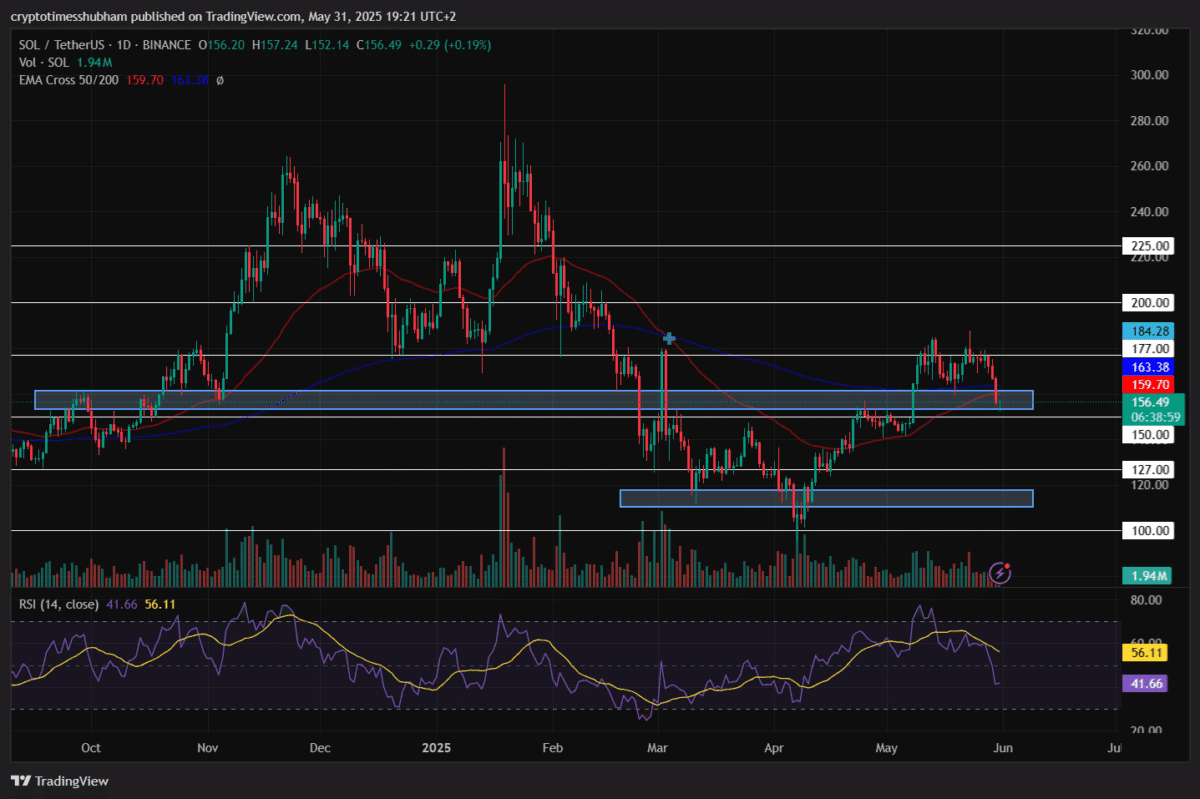Select the lower blue support zone rectangle
1200x799 pixels.
[x=825, y=498]
